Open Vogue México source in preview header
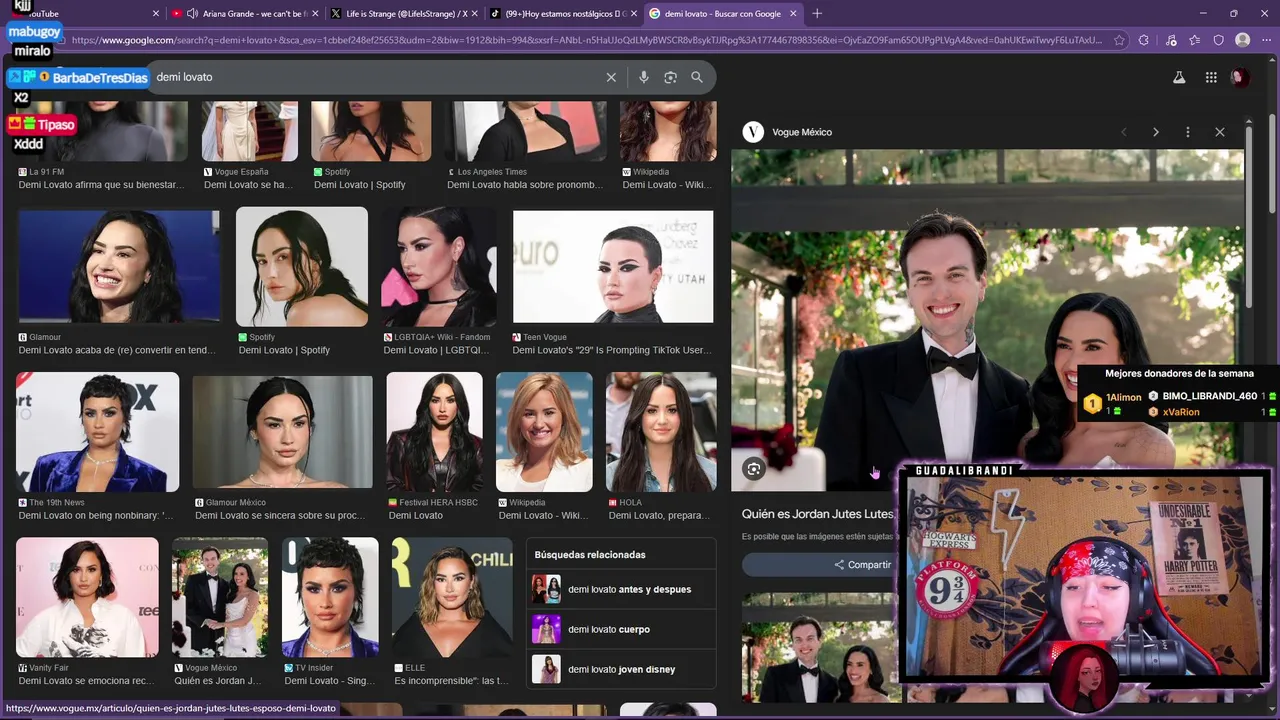 click(x=788, y=132)
